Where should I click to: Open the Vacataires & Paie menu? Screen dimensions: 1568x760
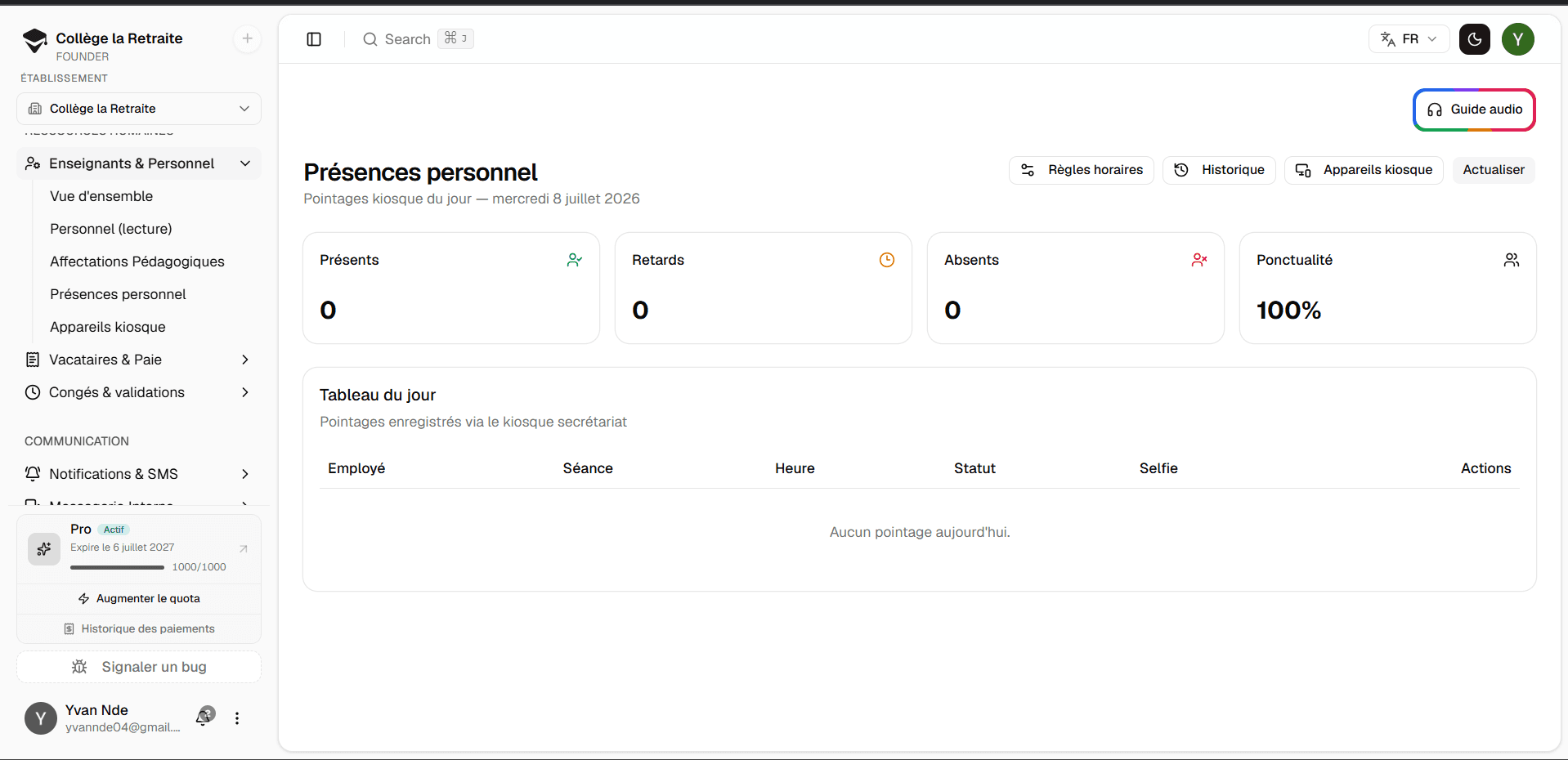pos(139,360)
